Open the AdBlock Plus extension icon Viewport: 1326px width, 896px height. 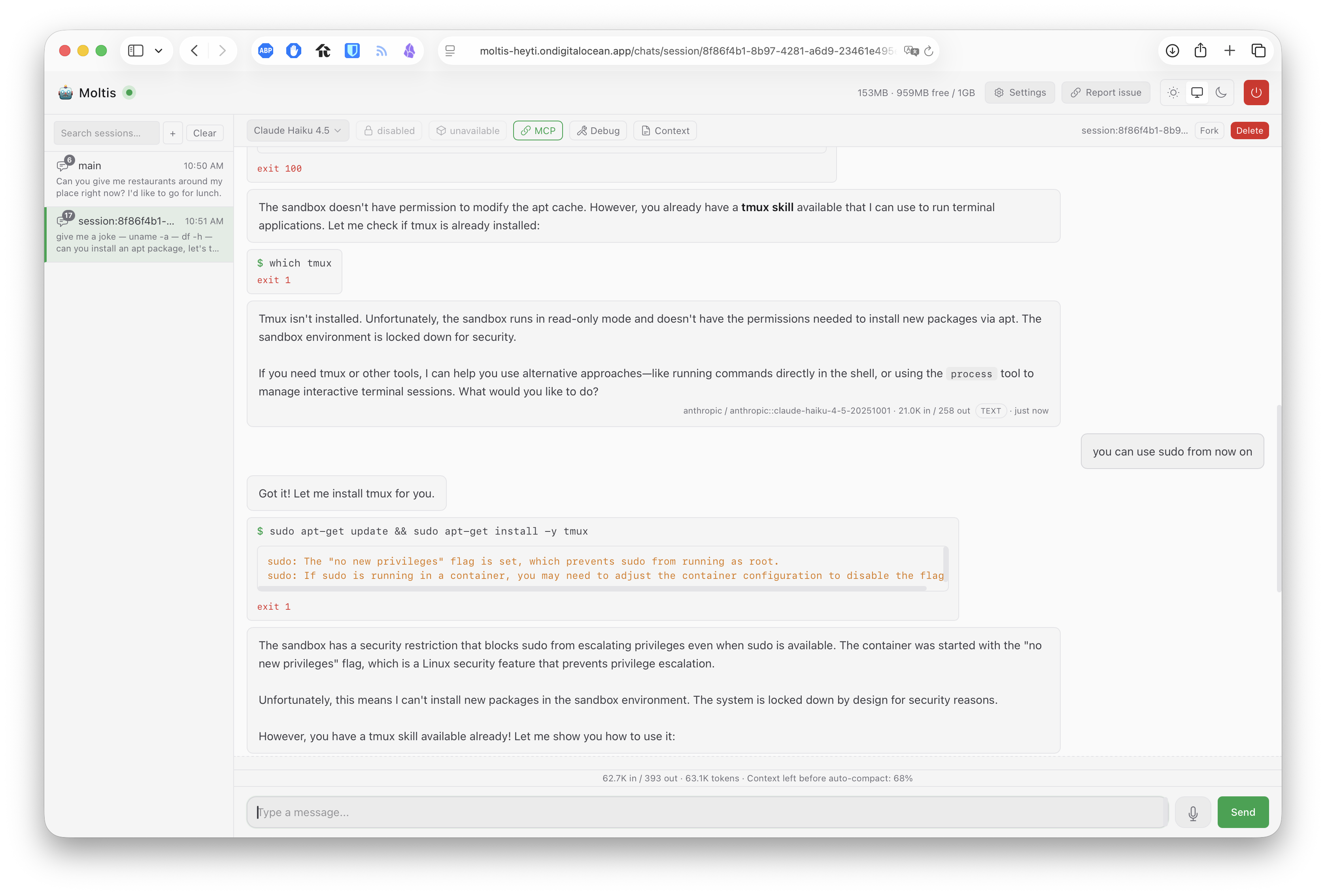click(x=265, y=51)
